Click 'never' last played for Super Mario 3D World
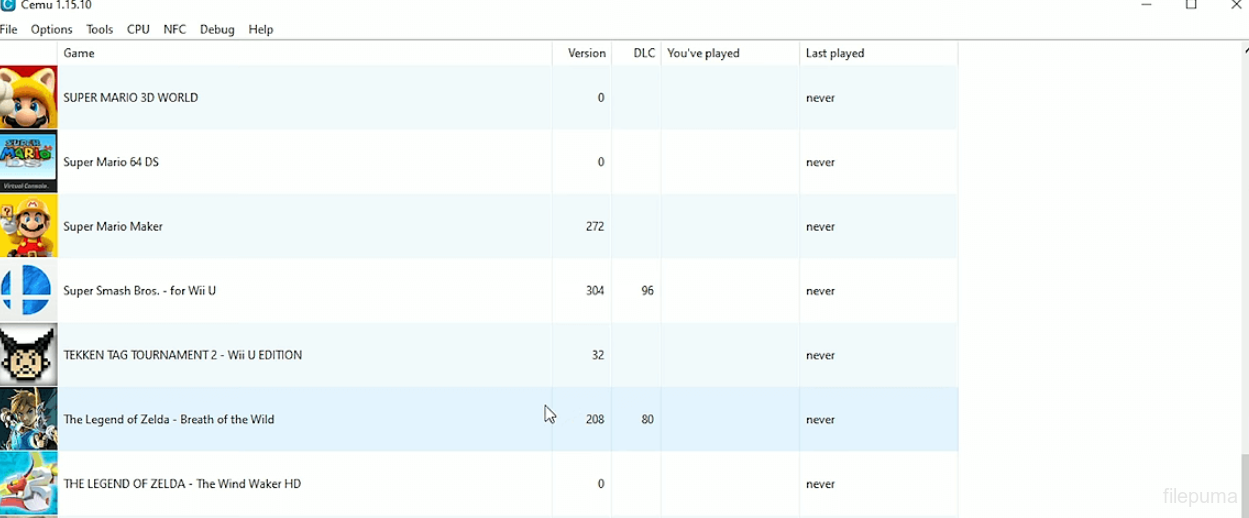This screenshot has width=1249, height=518. pyautogui.click(x=820, y=98)
